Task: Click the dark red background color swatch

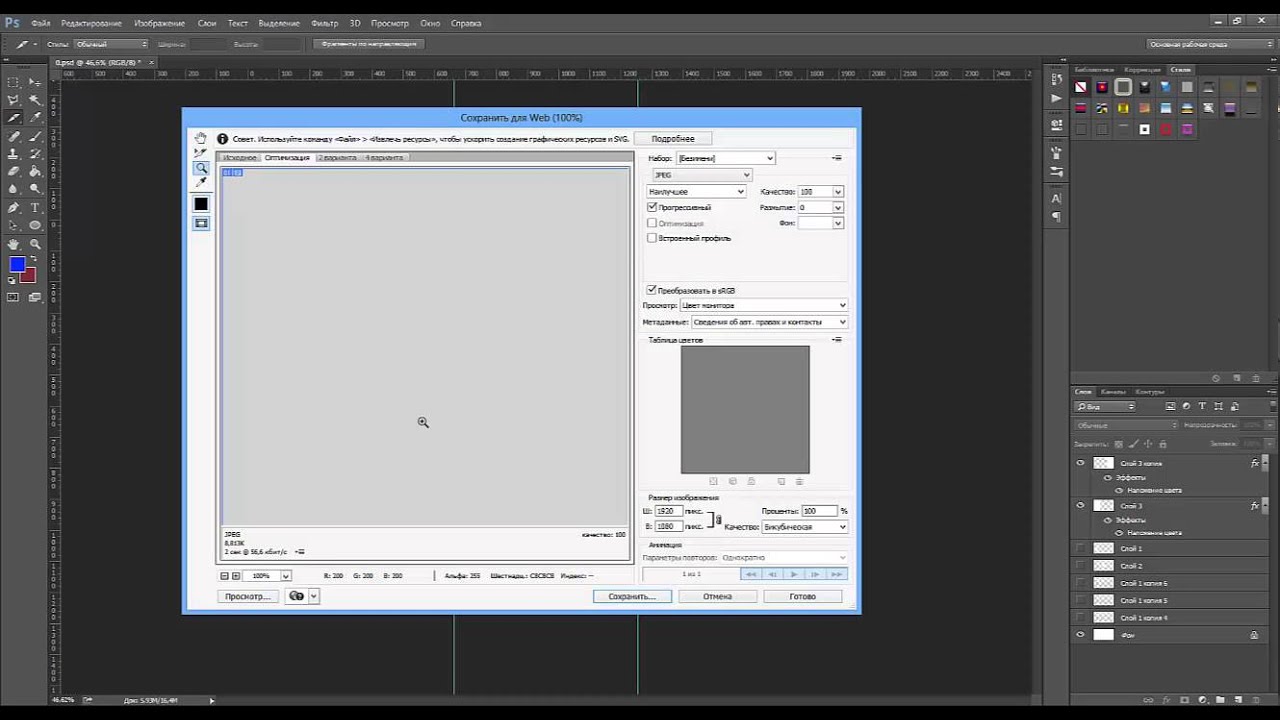Action: 28,275
